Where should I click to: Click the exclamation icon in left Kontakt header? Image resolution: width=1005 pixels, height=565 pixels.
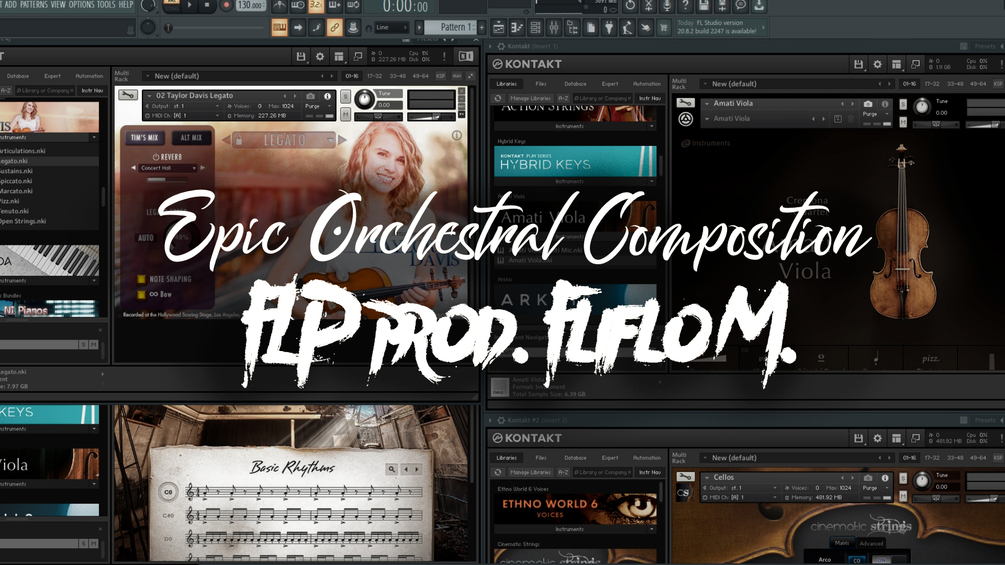click(x=444, y=56)
